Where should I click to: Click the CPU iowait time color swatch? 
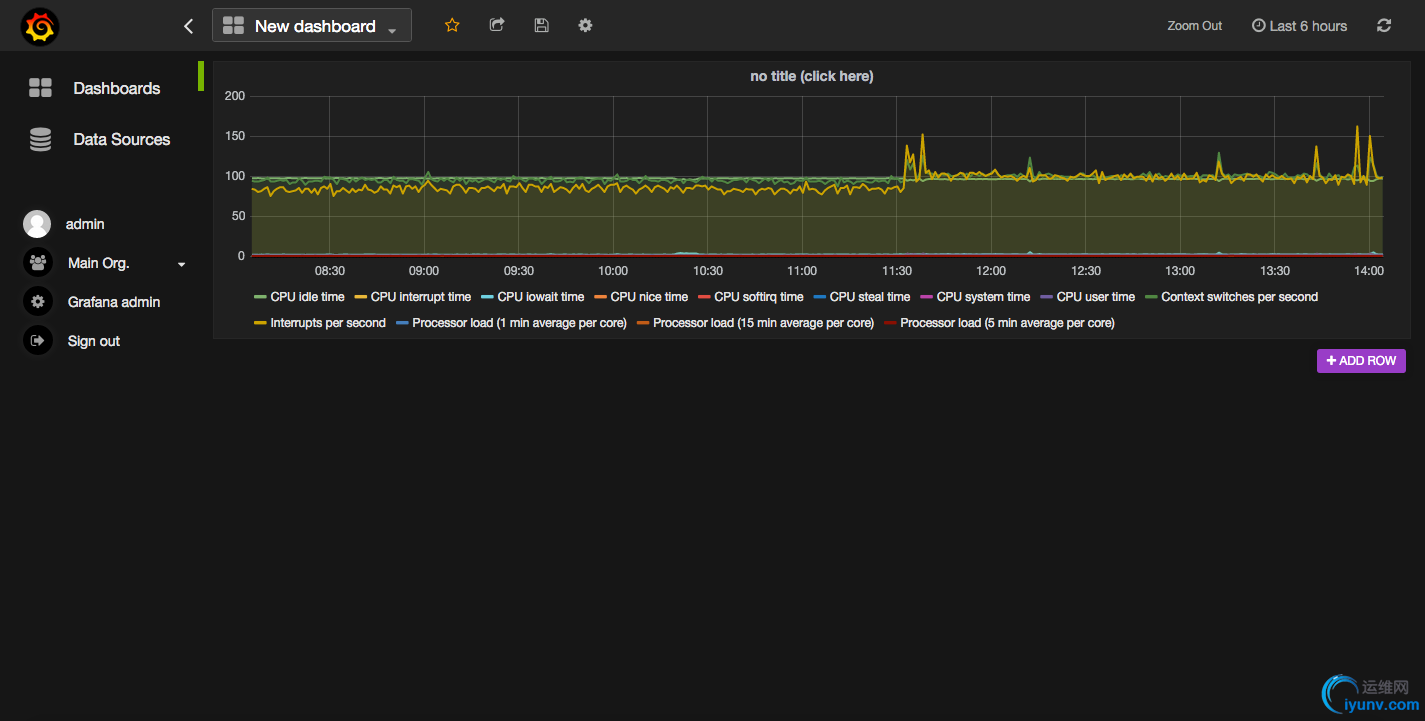487,297
